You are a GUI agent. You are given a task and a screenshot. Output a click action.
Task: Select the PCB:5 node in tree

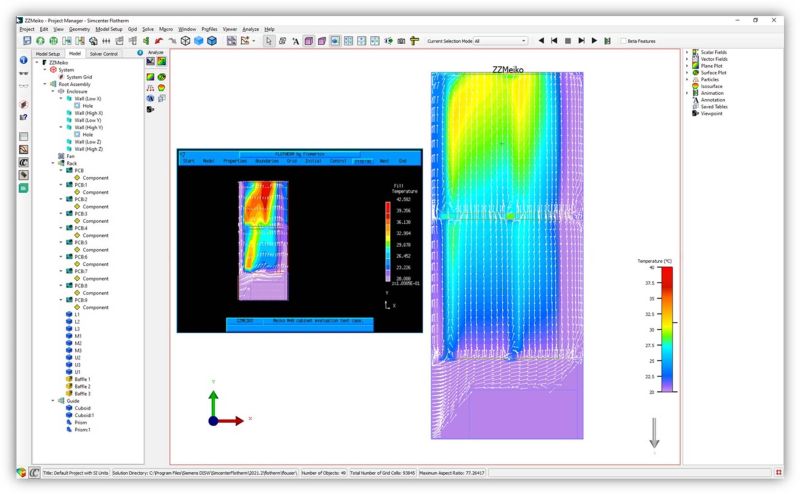click(x=81, y=242)
